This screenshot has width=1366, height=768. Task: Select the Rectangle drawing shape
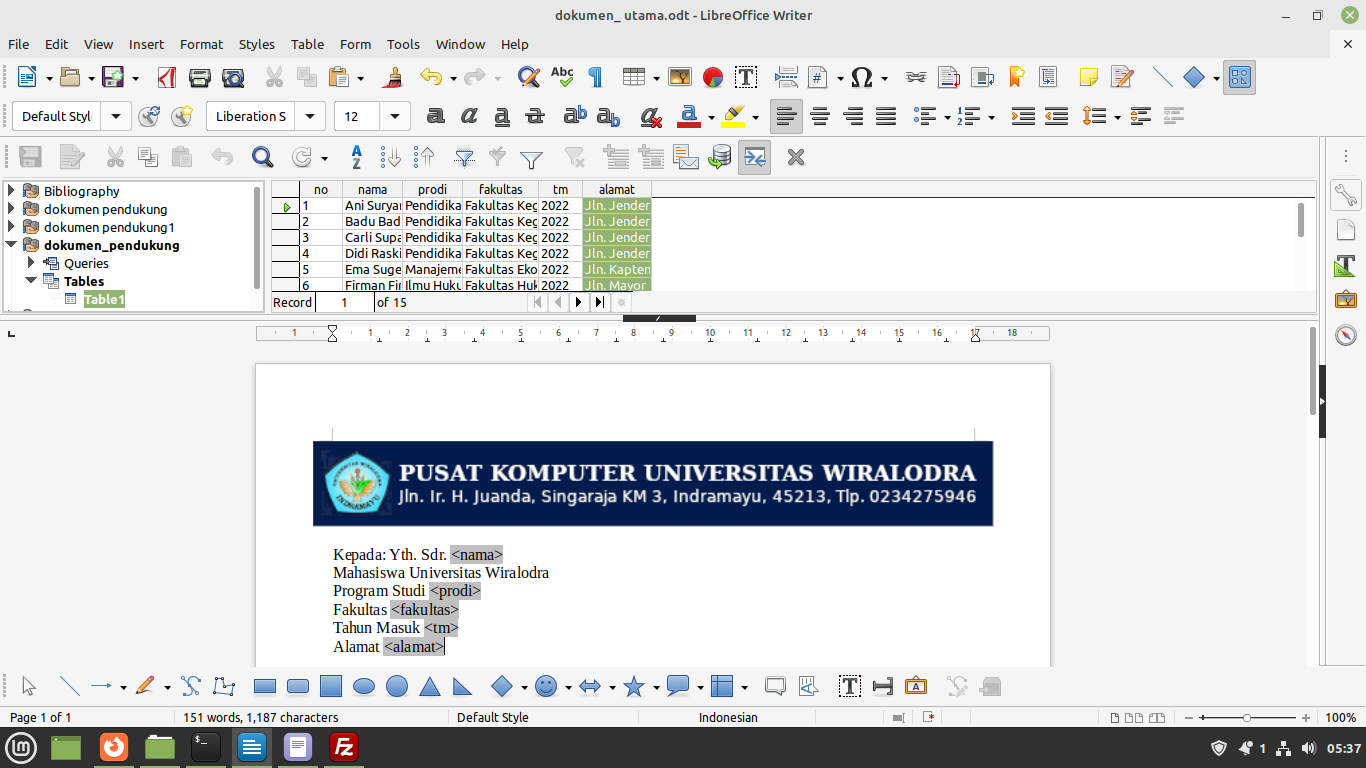point(265,686)
